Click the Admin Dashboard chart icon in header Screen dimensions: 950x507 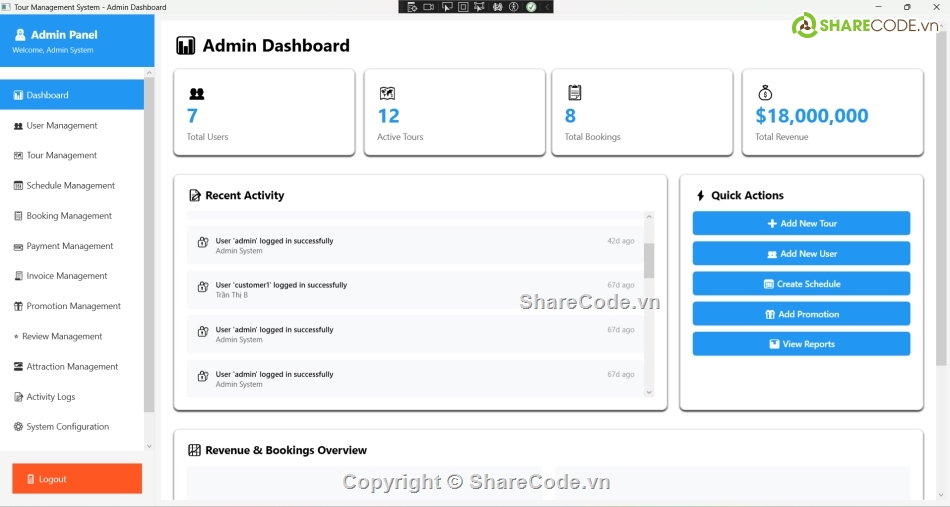point(185,46)
